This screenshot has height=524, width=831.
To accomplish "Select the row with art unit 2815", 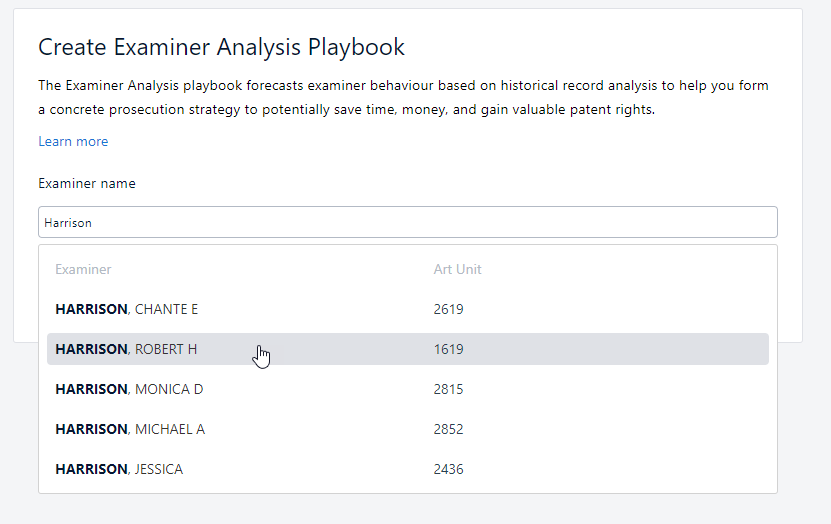I will [448, 389].
